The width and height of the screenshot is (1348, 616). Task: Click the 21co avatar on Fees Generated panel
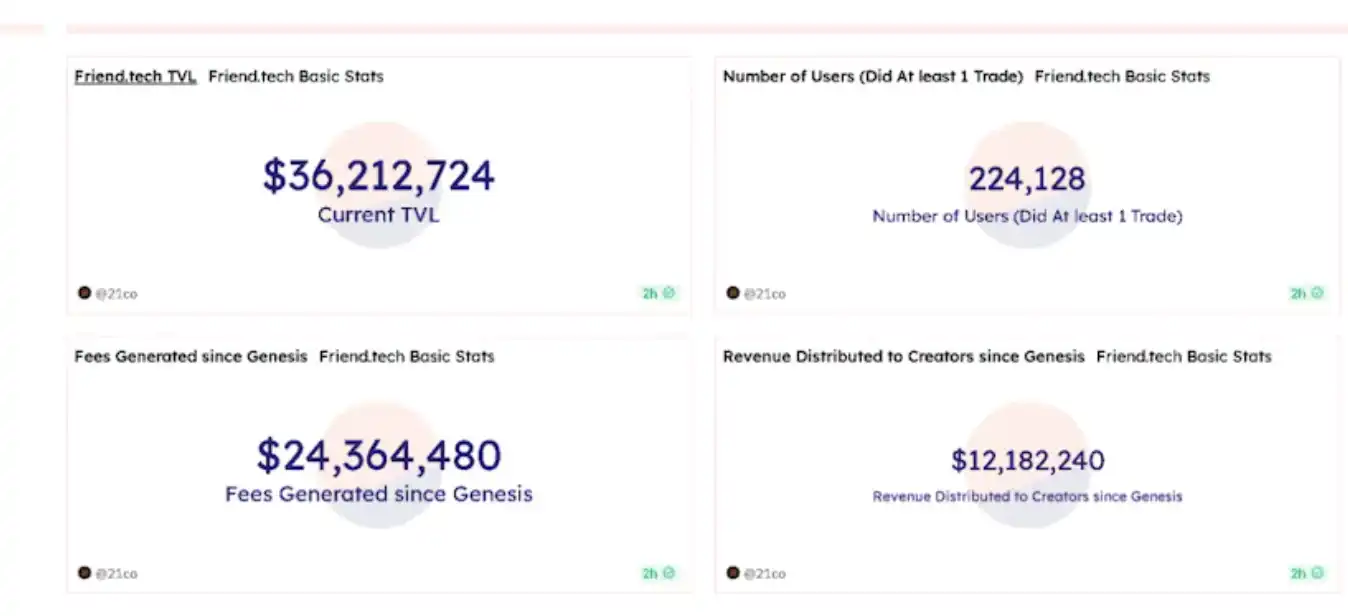(x=85, y=573)
